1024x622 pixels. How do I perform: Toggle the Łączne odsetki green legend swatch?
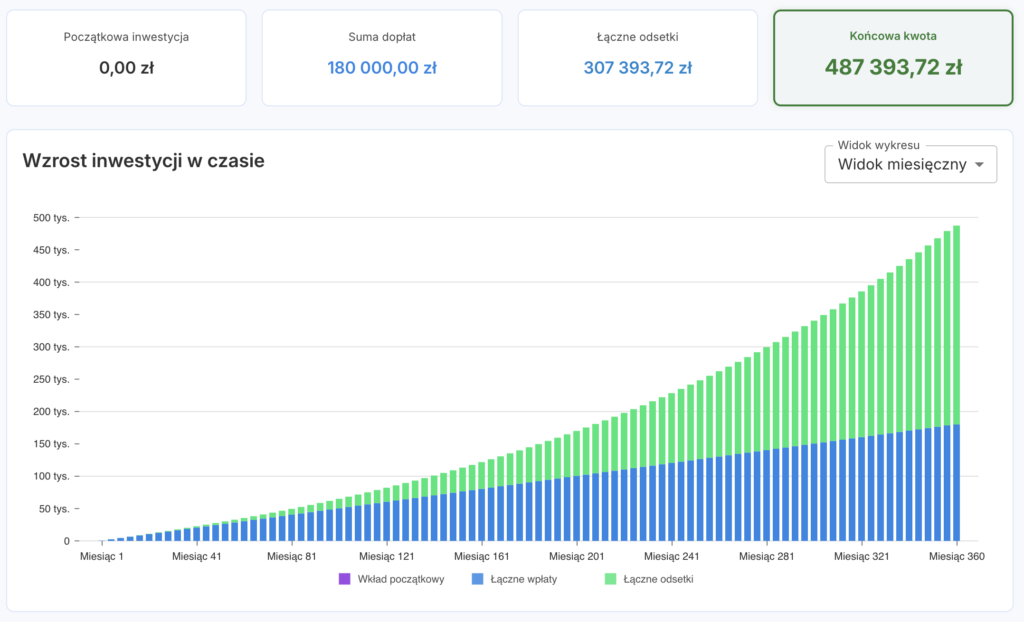pos(611,579)
